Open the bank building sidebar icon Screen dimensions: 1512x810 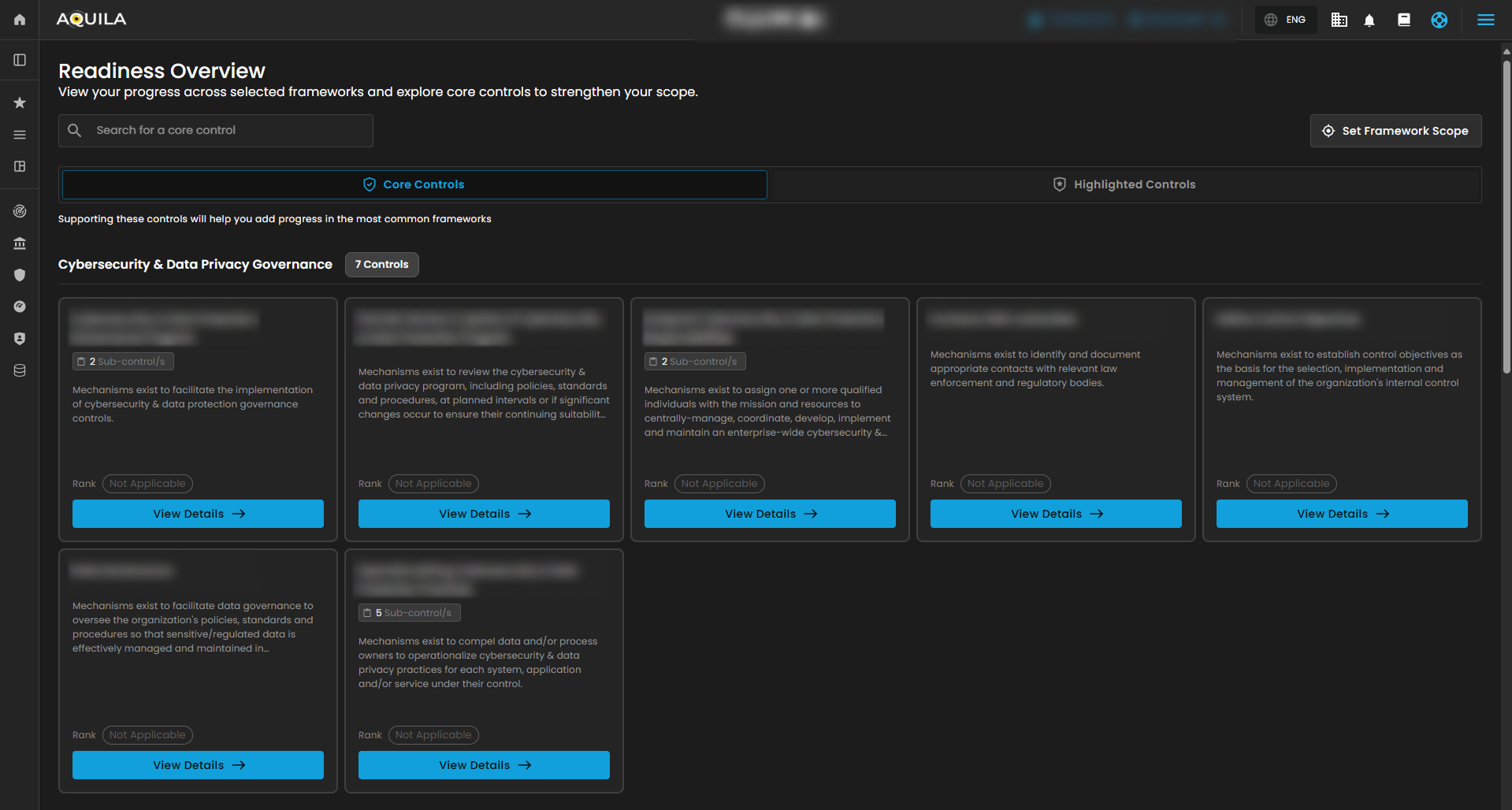(x=20, y=243)
